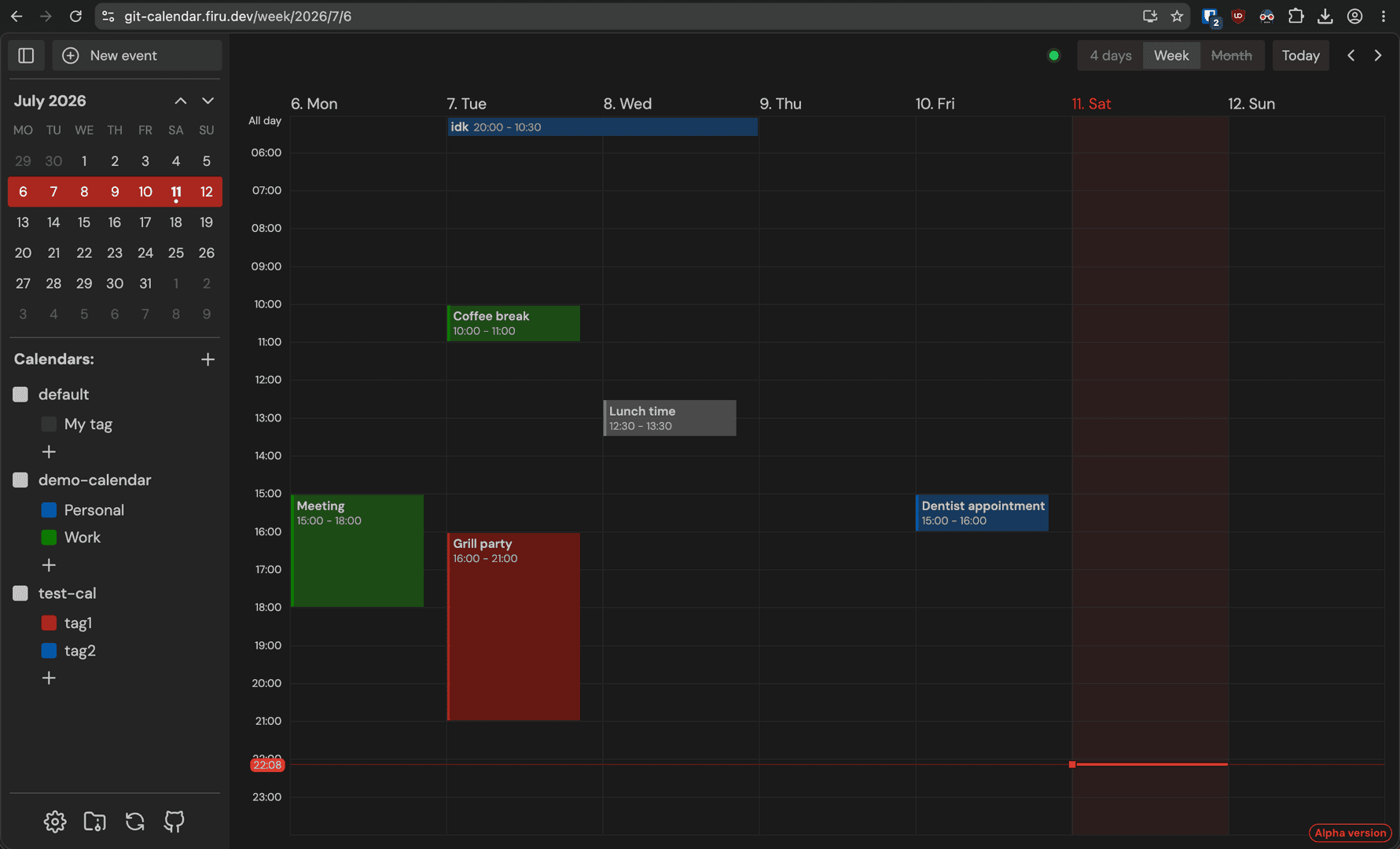Open browser downloads icon
The image size is (1400, 849).
coord(1325,16)
